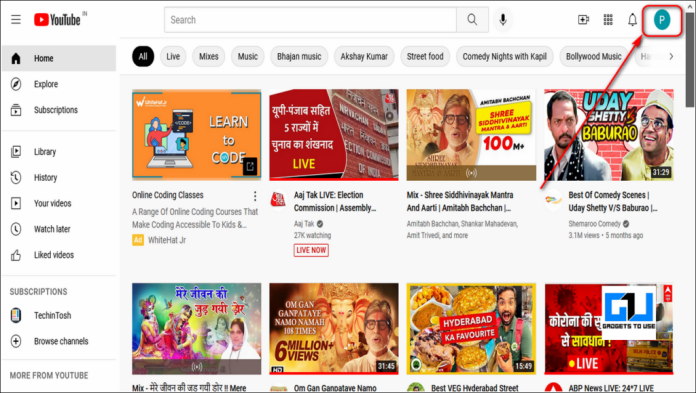
Task: Open Subscriptions from the sidebar
Action: coord(59,110)
